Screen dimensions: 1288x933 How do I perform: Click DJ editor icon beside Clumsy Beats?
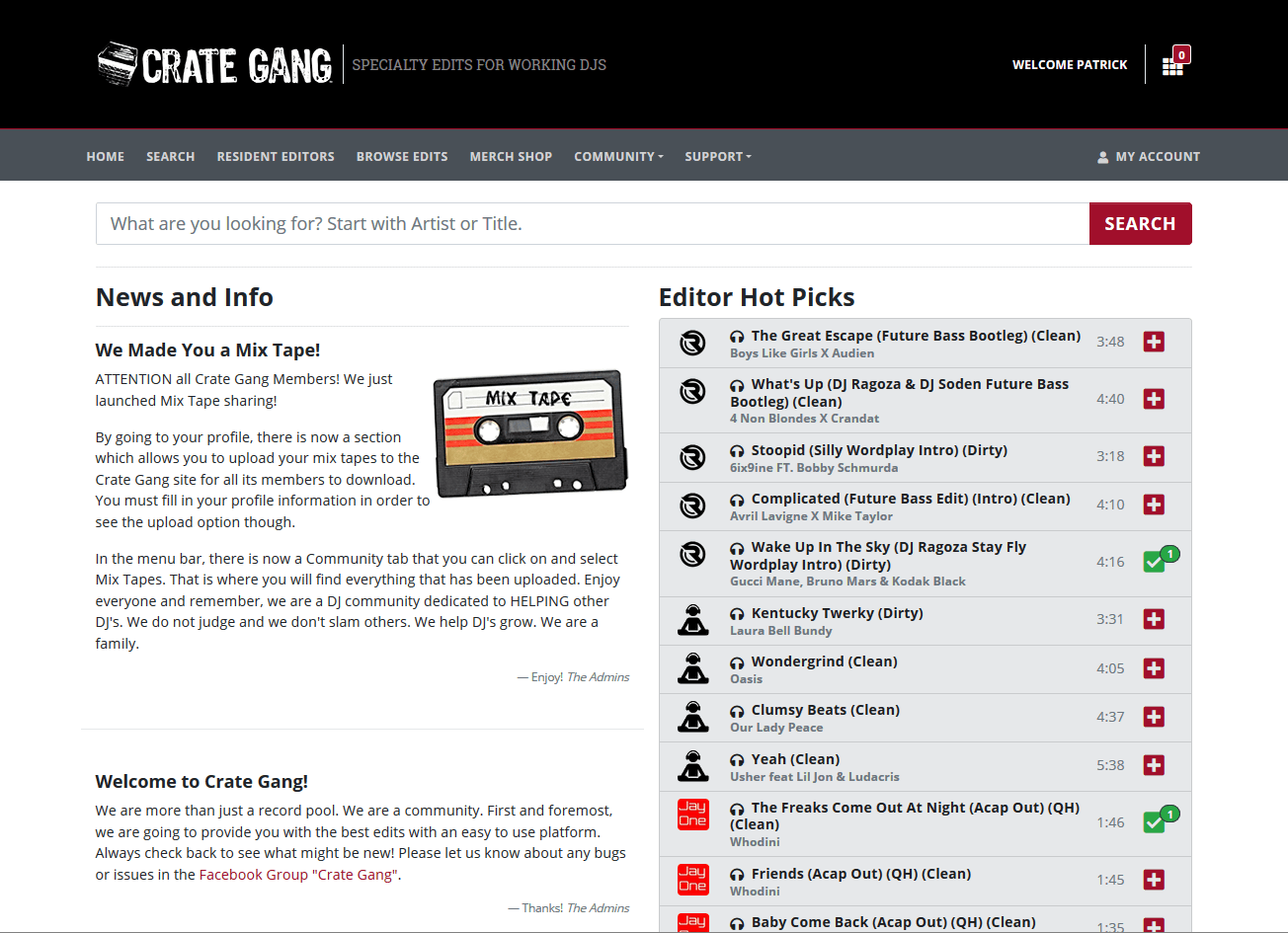click(692, 717)
